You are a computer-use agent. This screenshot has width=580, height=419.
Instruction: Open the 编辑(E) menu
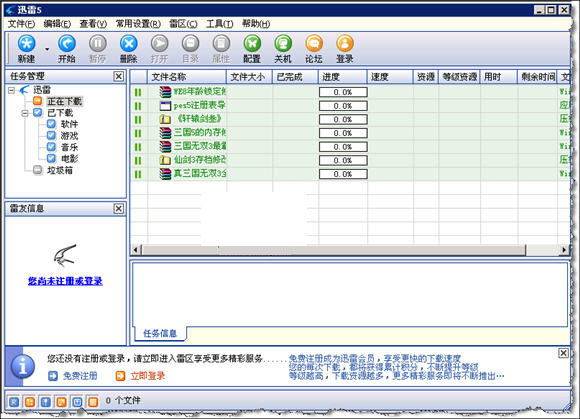[57, 24]
